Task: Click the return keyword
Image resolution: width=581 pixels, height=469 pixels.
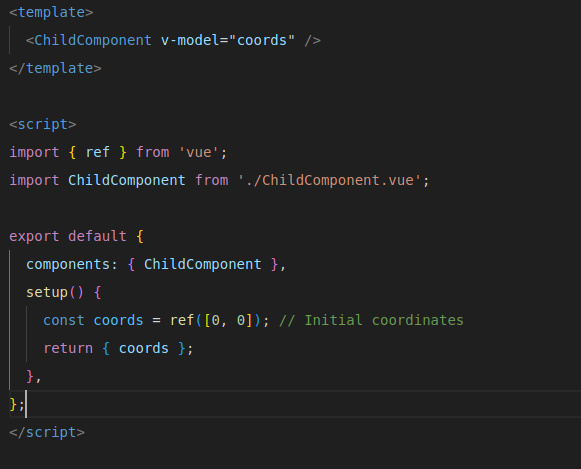Action: point(68,349)
